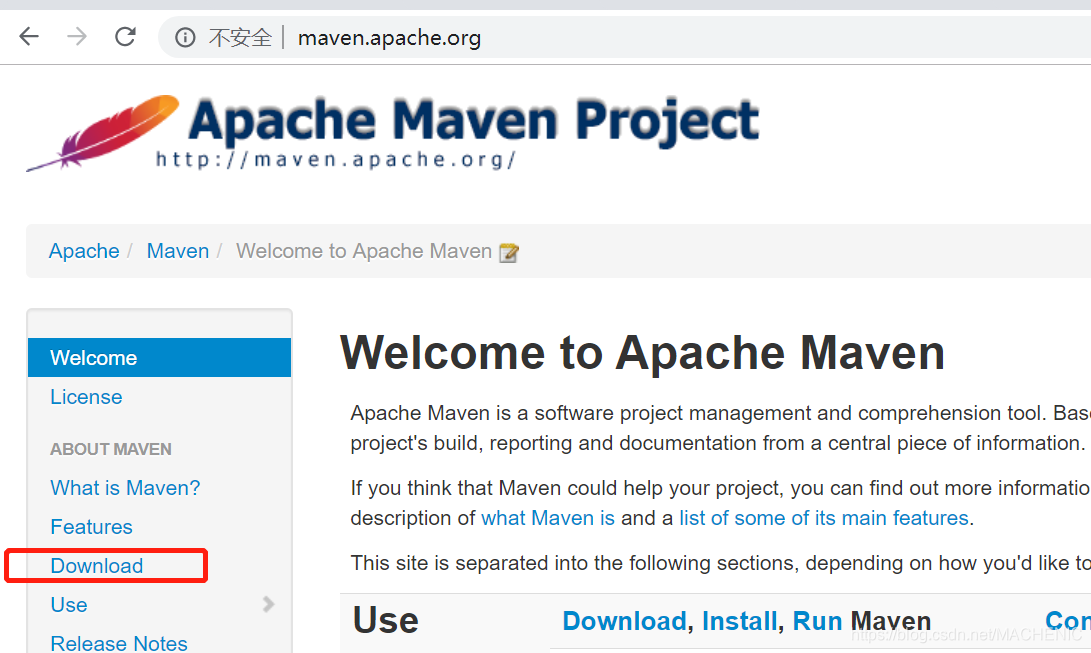Viewport: 1091px width, 653px height.
Task: Expand the Use submenu chevron
Action: coord(269,604)
